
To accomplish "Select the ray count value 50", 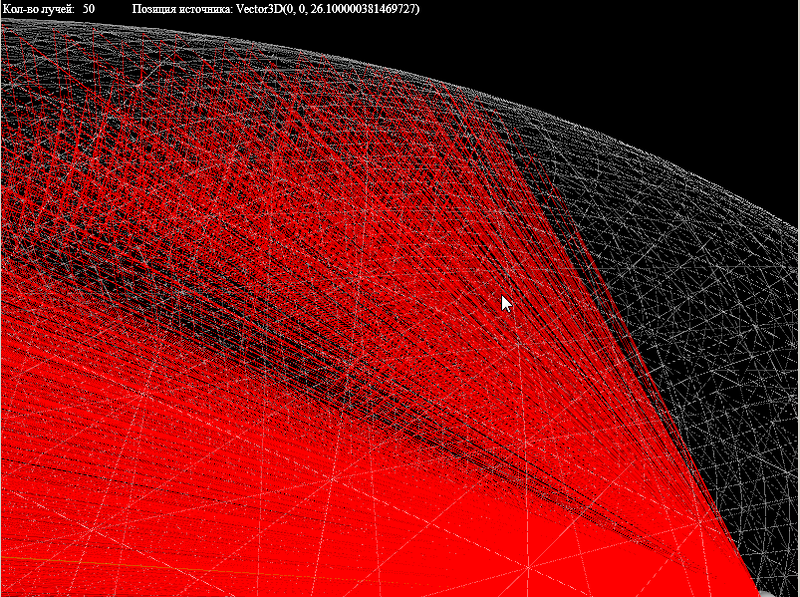I will (x=89, y=9).
